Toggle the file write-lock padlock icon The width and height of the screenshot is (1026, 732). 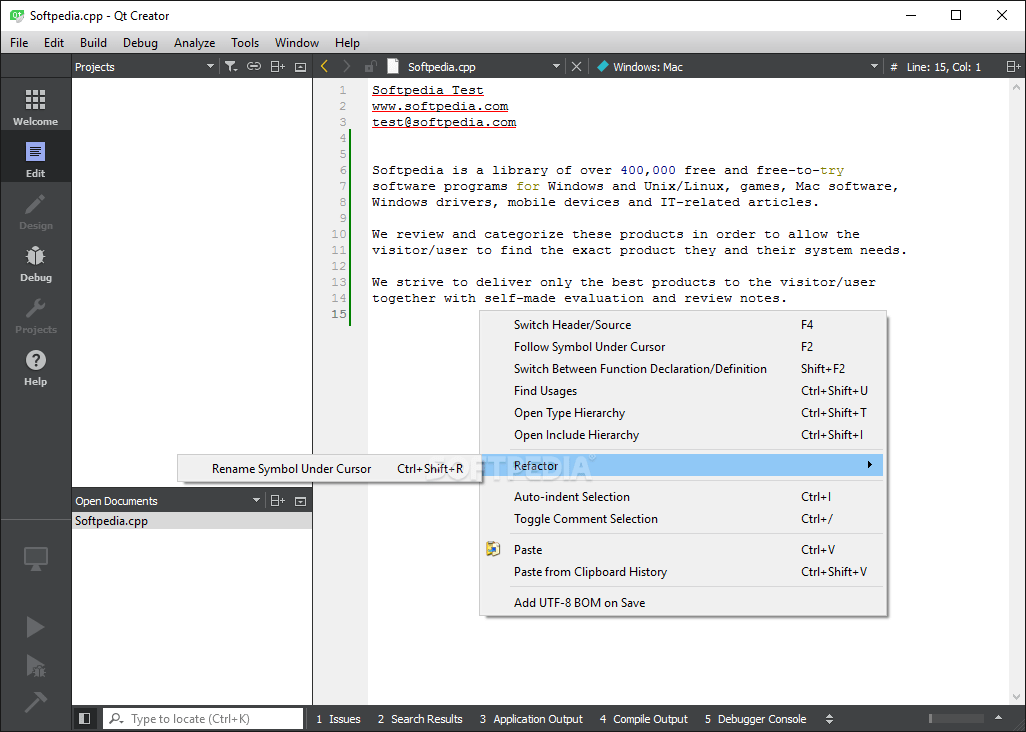[x=369, y=66]
